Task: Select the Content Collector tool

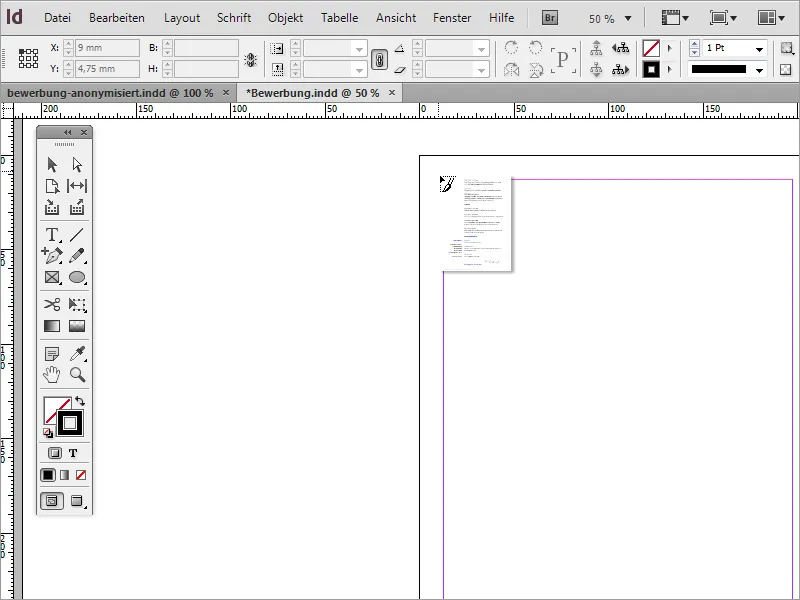Action: (52, 207)
